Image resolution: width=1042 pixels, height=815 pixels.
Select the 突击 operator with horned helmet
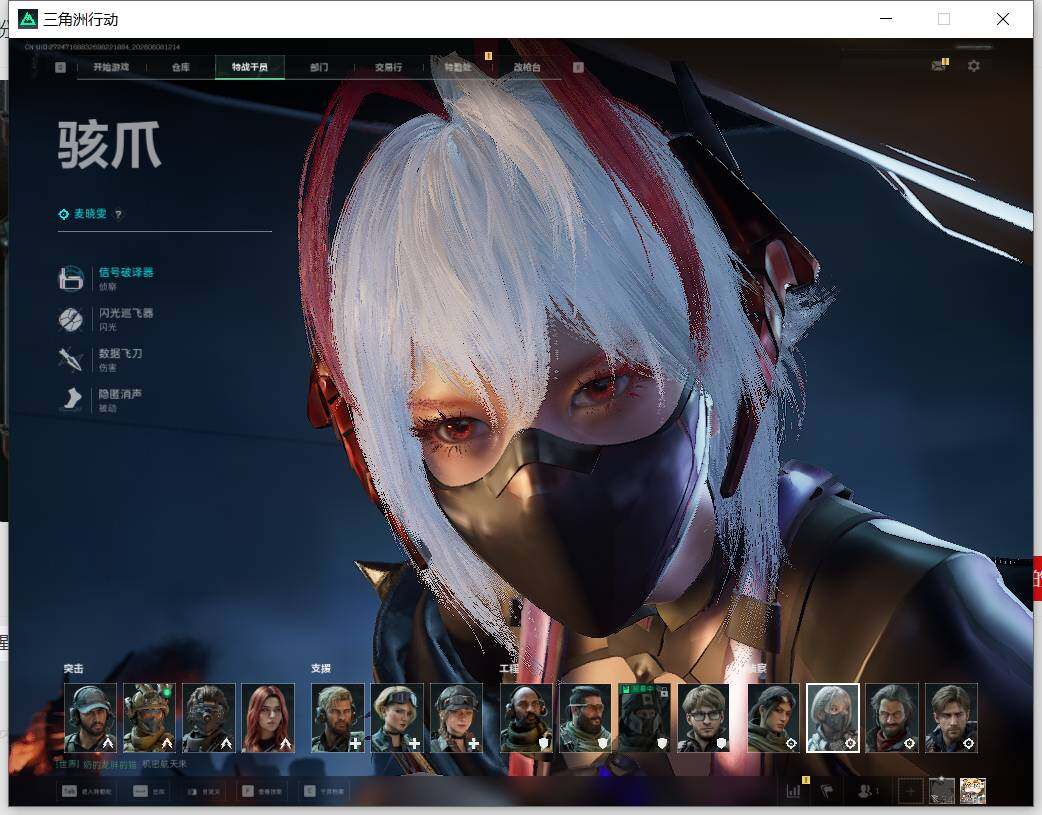[x=150, y=717]
